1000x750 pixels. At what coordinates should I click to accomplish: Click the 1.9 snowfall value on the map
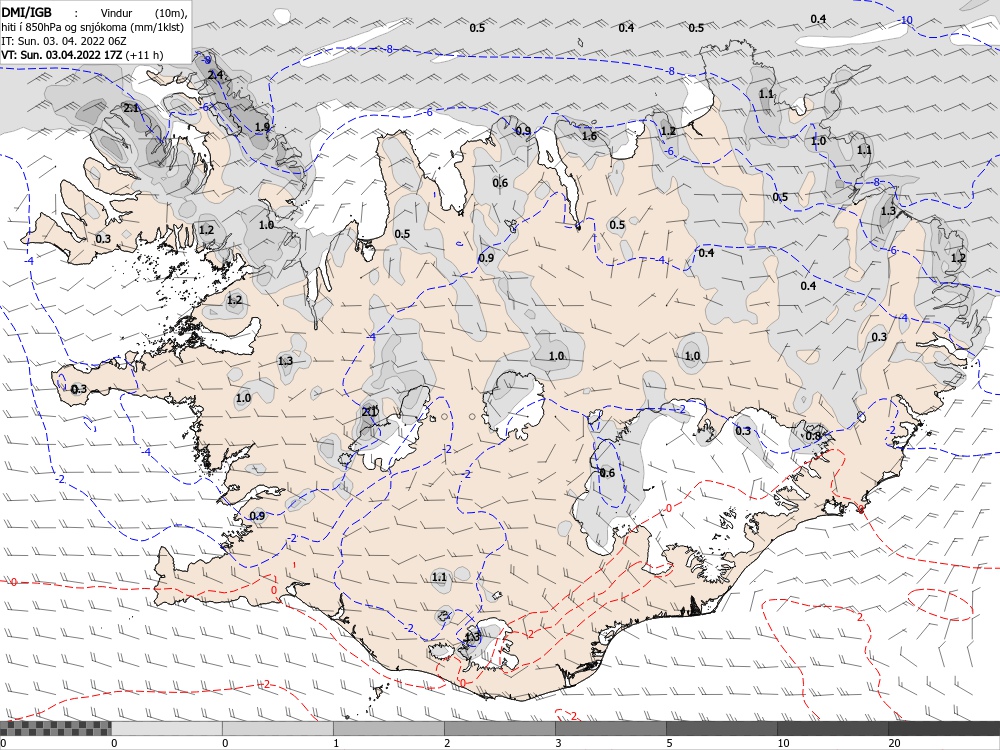coord(262,128)
